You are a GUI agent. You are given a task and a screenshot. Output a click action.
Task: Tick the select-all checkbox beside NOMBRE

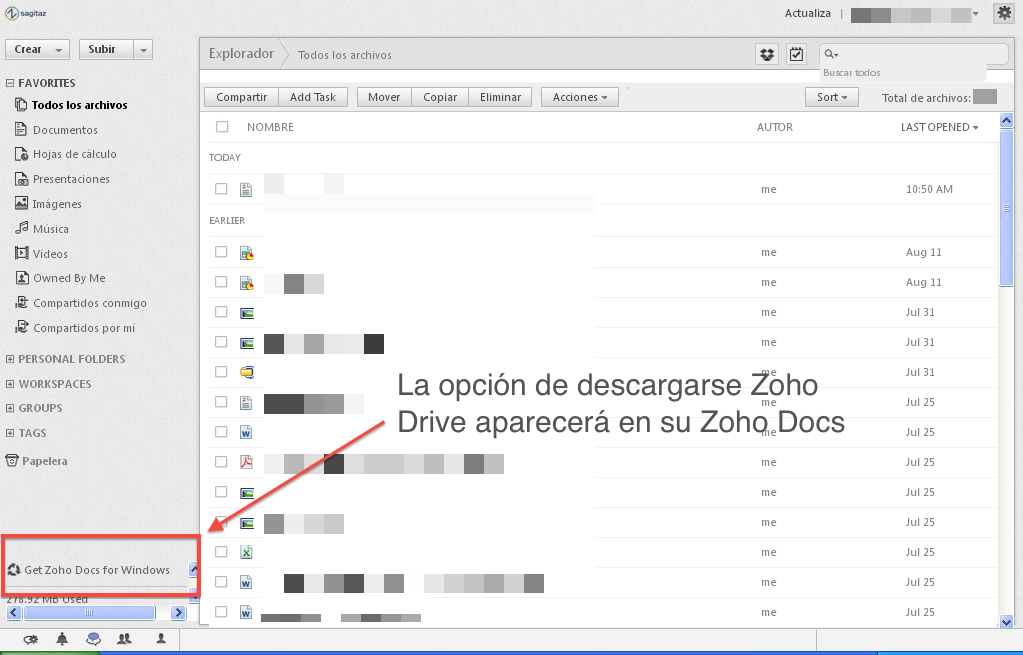(222, 127)
